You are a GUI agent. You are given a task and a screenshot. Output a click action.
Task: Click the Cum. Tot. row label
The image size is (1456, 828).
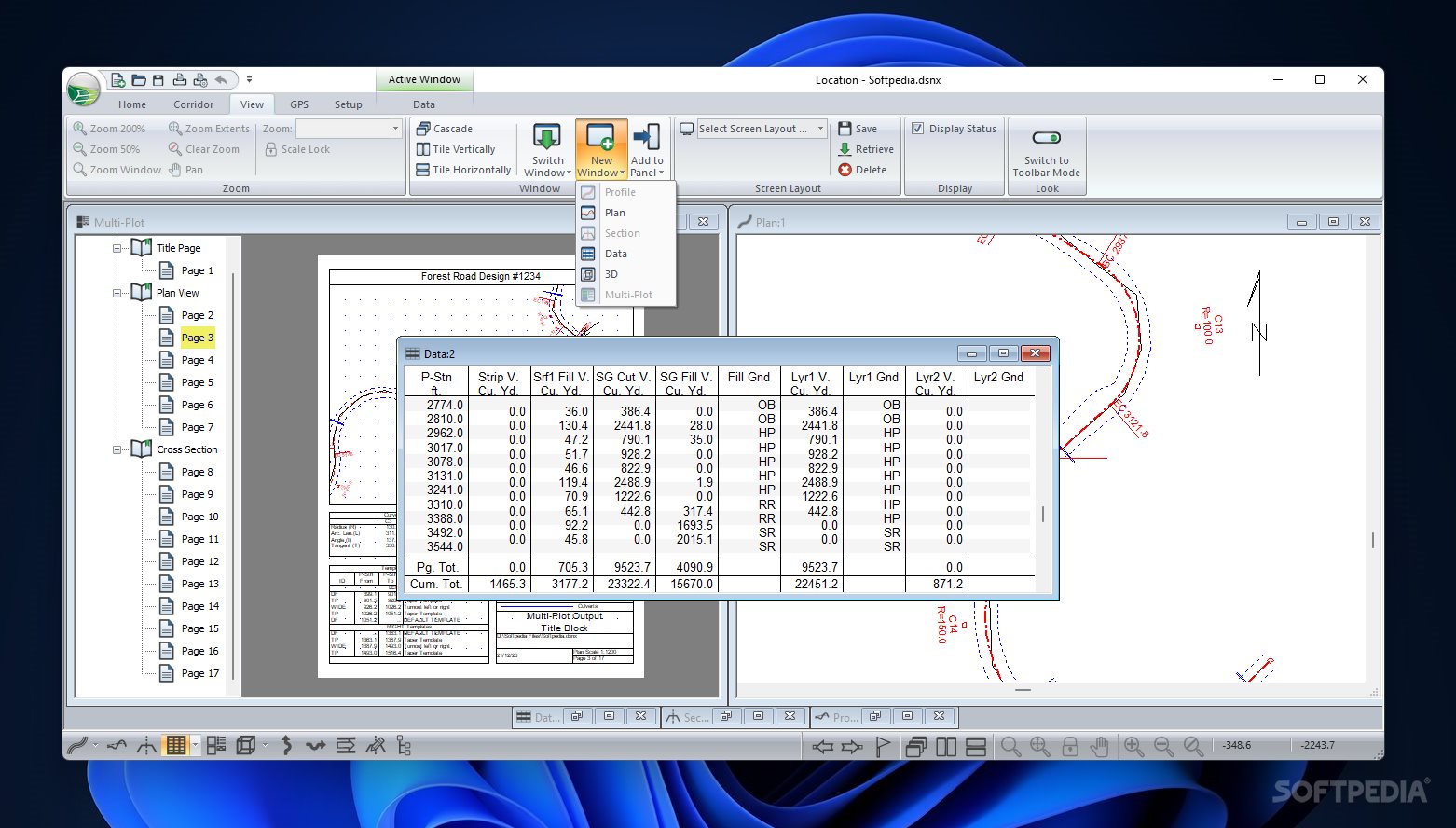click(x=436, y=584)
